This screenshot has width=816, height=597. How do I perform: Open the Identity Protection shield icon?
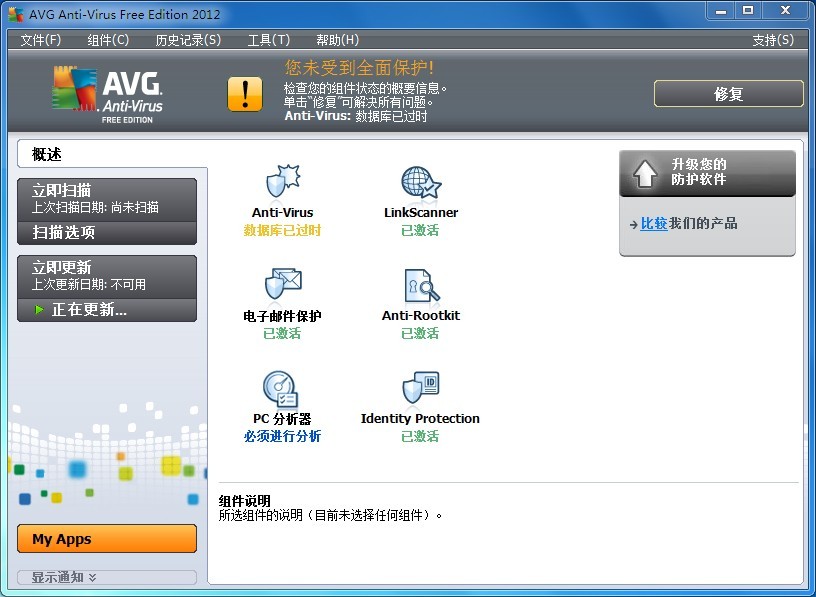[x=420, y=388]
